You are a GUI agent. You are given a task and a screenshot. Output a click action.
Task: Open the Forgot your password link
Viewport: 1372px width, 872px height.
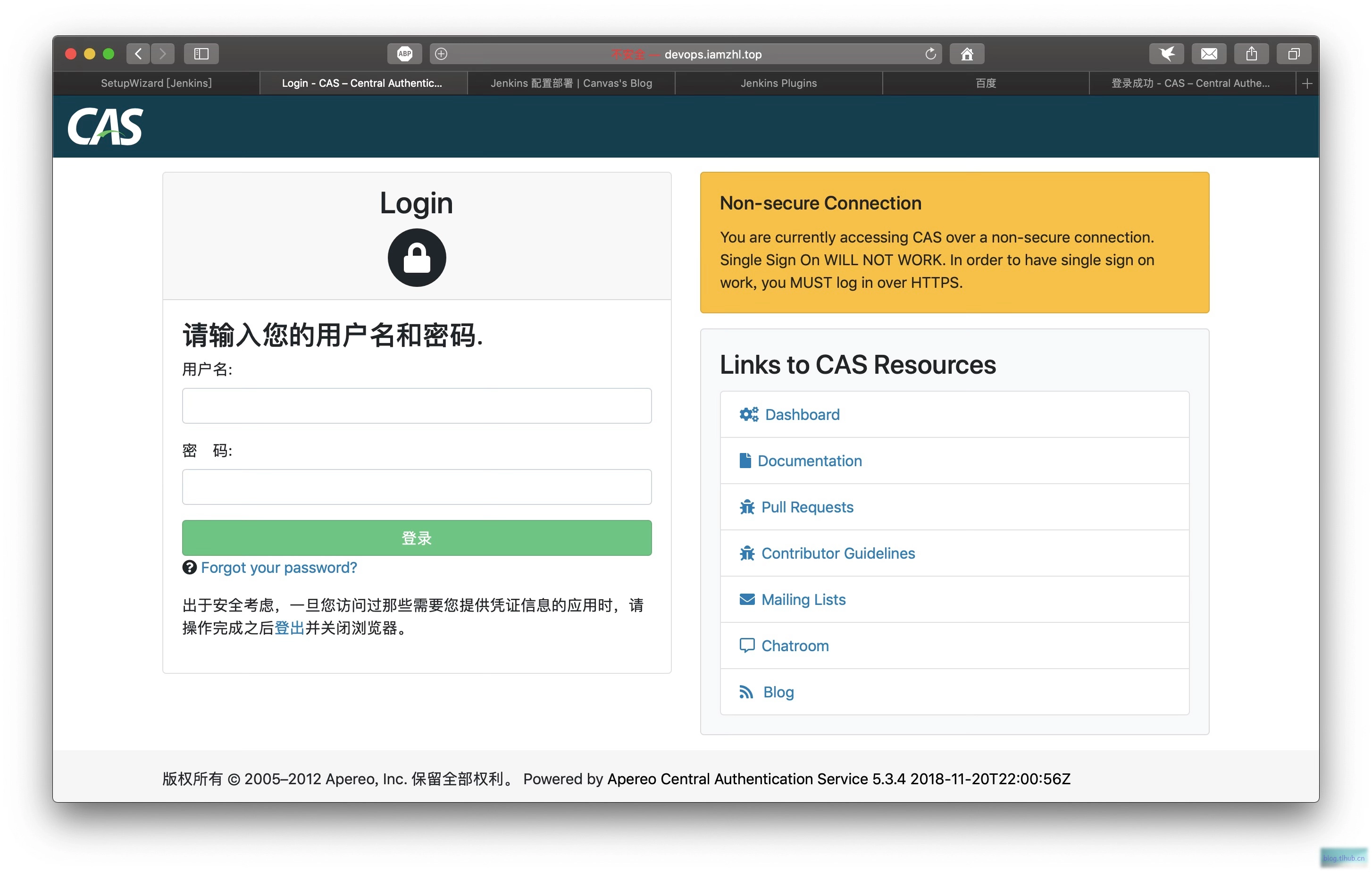coord(279,568)
